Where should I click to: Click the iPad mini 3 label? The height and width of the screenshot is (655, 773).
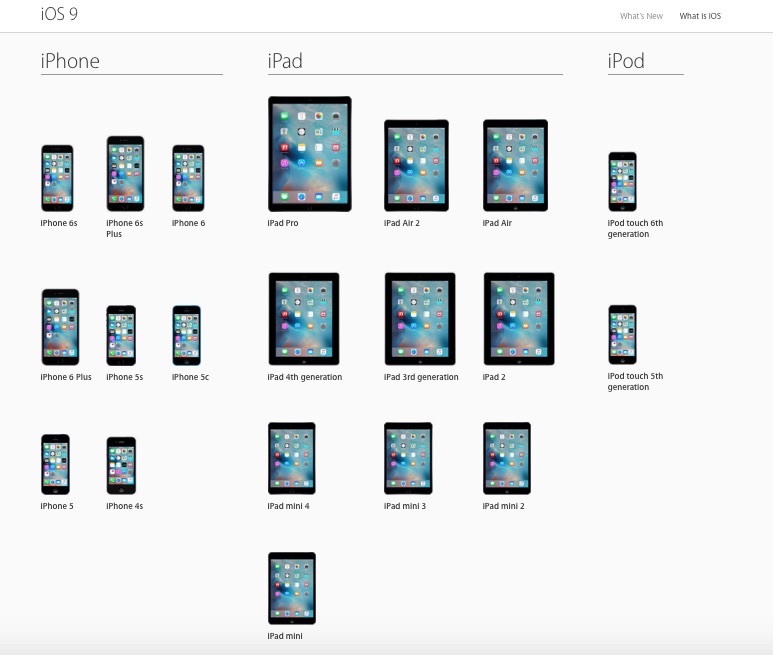405,506
